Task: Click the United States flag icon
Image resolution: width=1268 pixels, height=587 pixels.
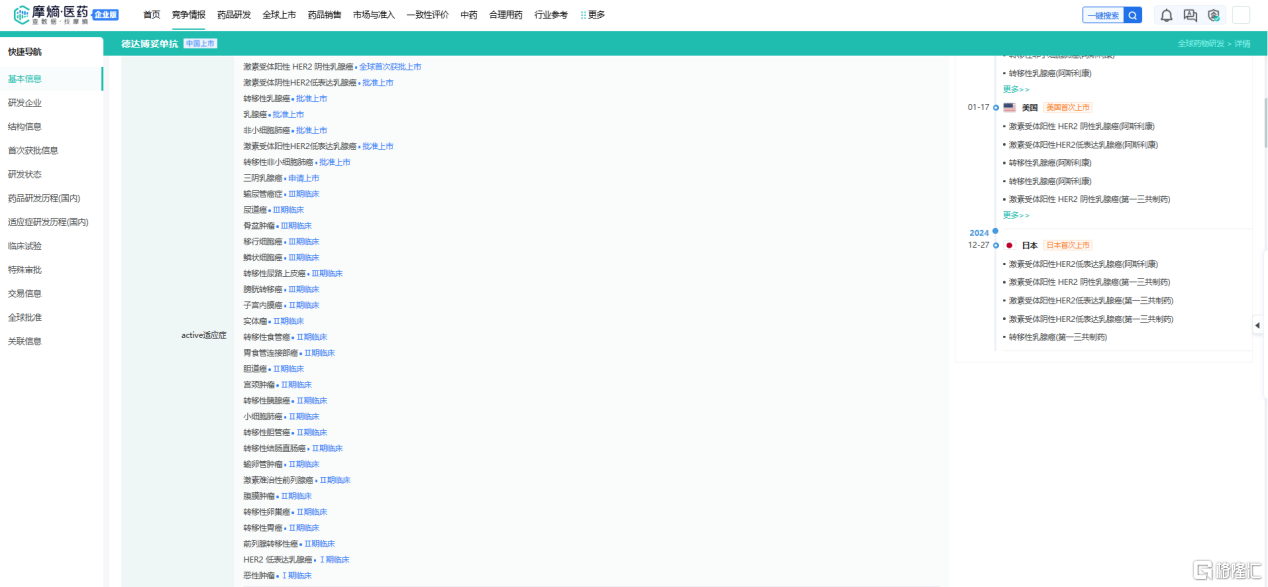Action: coord(1009,107)
